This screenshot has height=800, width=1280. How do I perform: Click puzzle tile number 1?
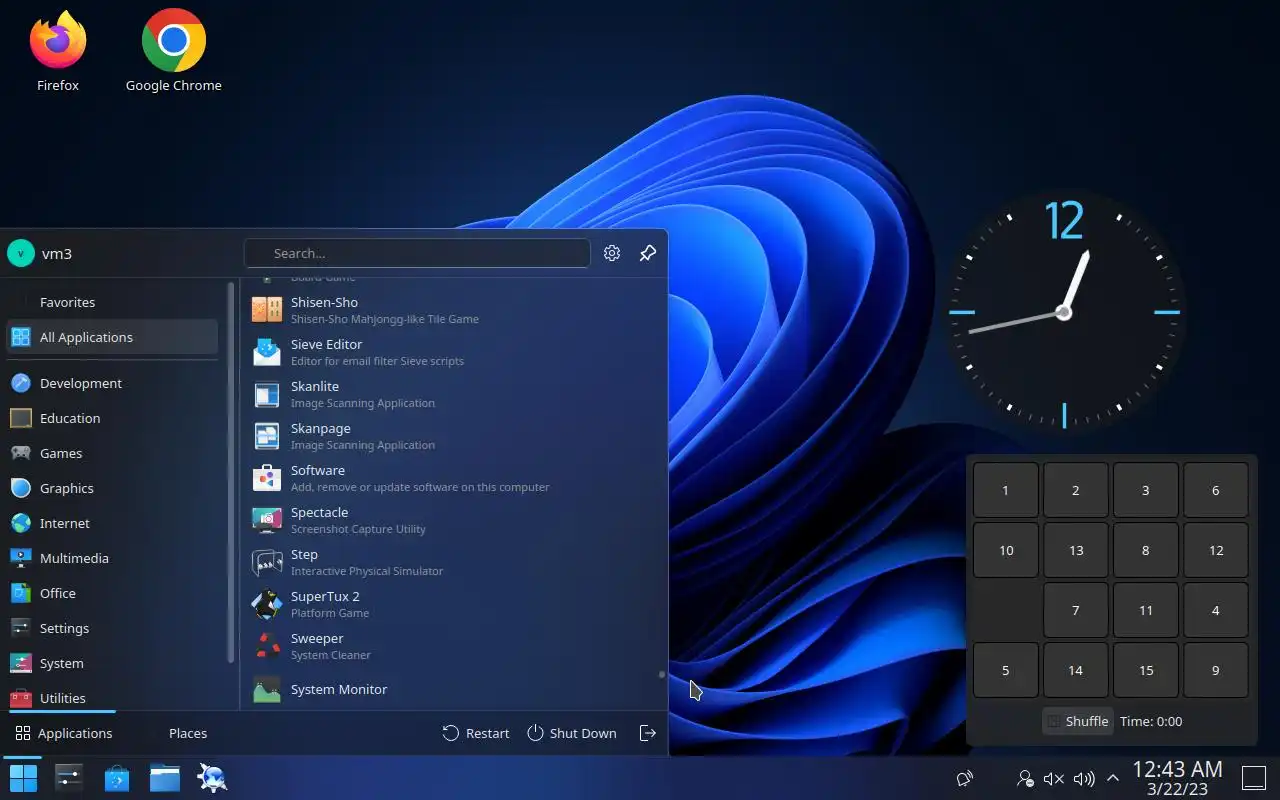point(1006,490)
